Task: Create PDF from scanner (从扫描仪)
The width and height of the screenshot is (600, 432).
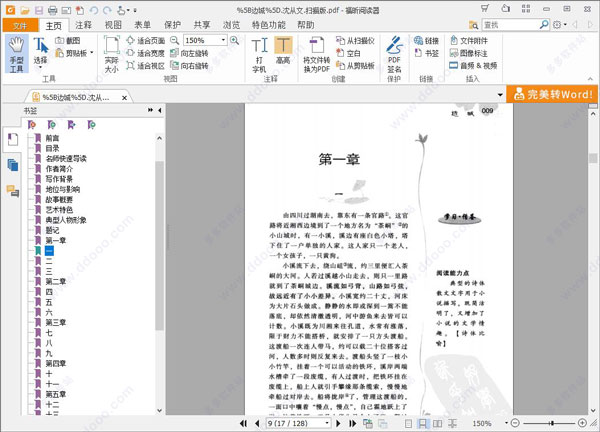Action: coord(355,41)
